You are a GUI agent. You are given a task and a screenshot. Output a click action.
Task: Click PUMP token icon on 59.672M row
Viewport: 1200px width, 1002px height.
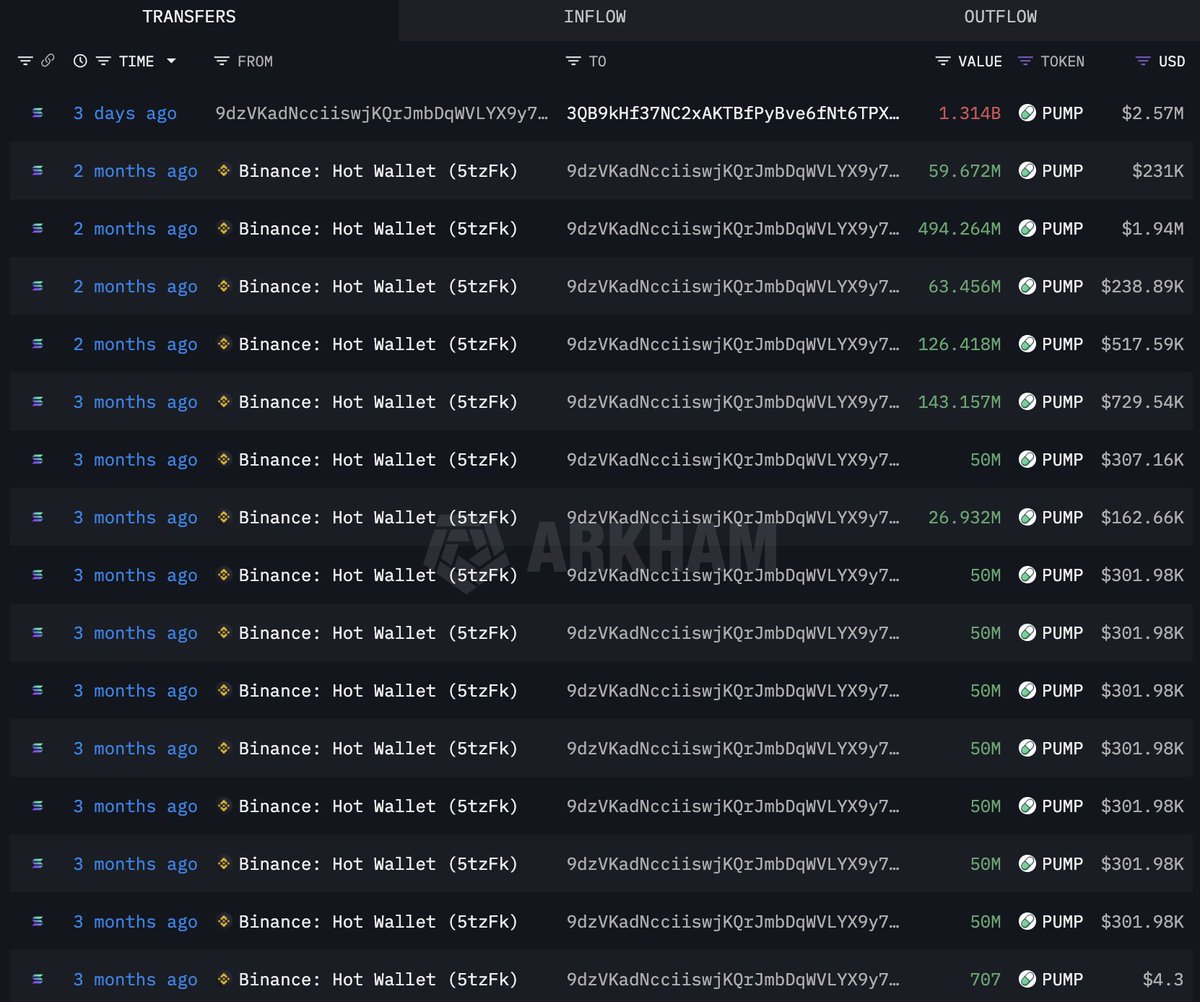[x=1027, y=171]
